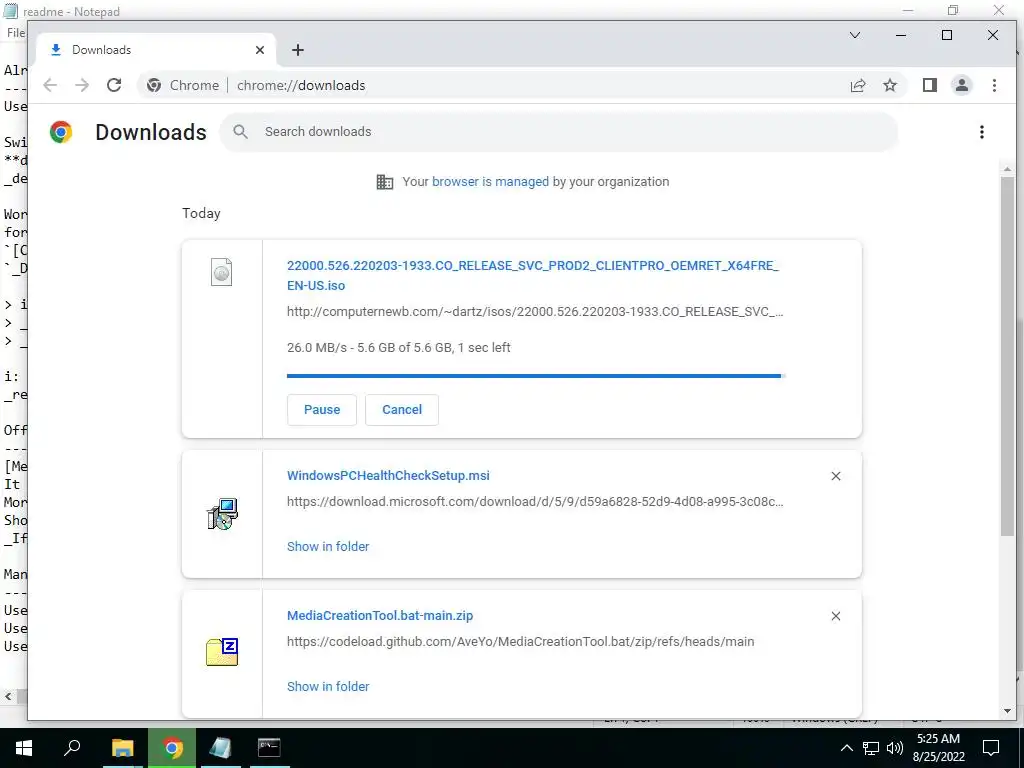
Task: Open the Chrome profile avatar
Action: [x=962, y=86]
